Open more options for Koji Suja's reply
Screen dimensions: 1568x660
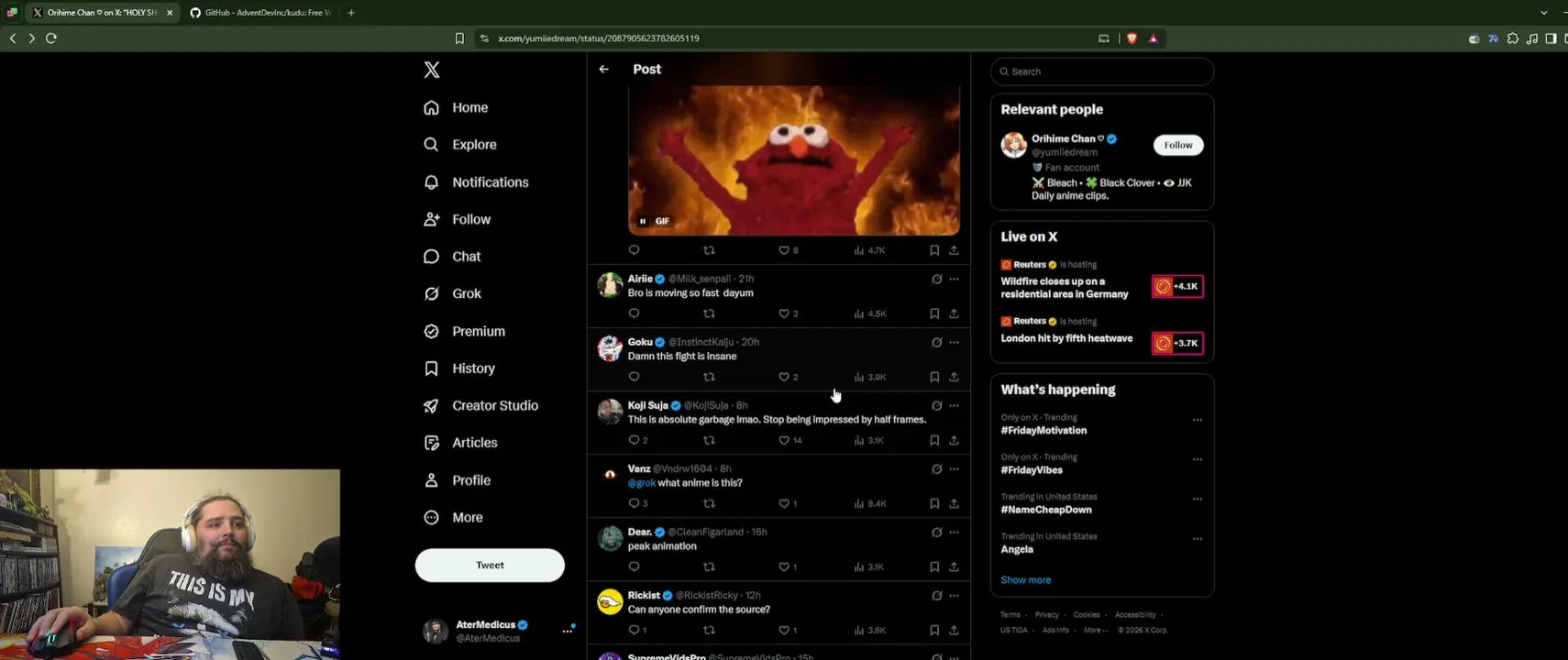click(954, 405)
